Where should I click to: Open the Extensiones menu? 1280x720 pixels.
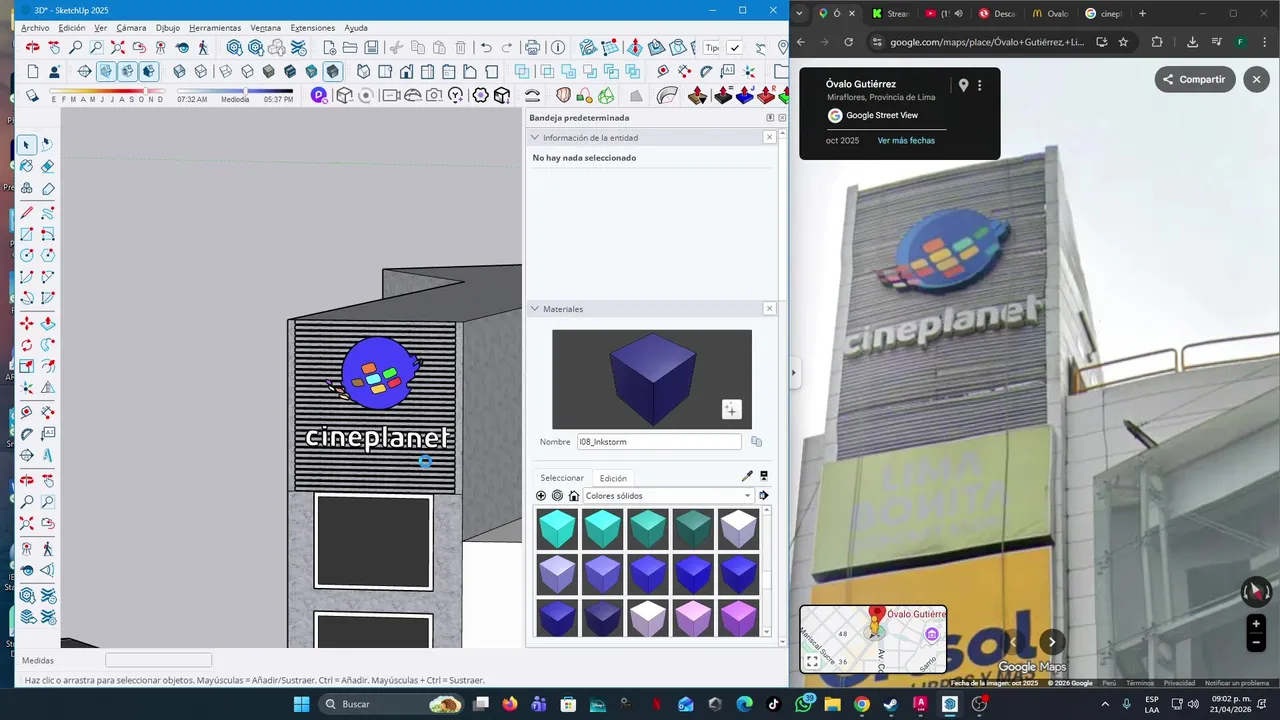[313, 28]
